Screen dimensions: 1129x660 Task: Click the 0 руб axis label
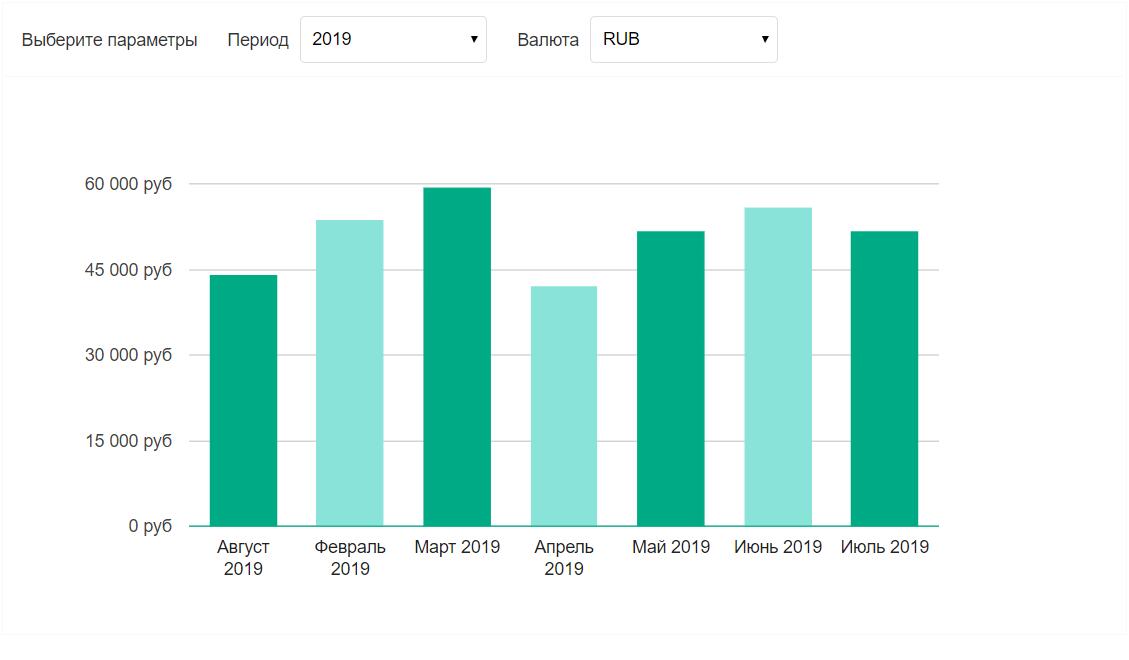coord(150,524)
